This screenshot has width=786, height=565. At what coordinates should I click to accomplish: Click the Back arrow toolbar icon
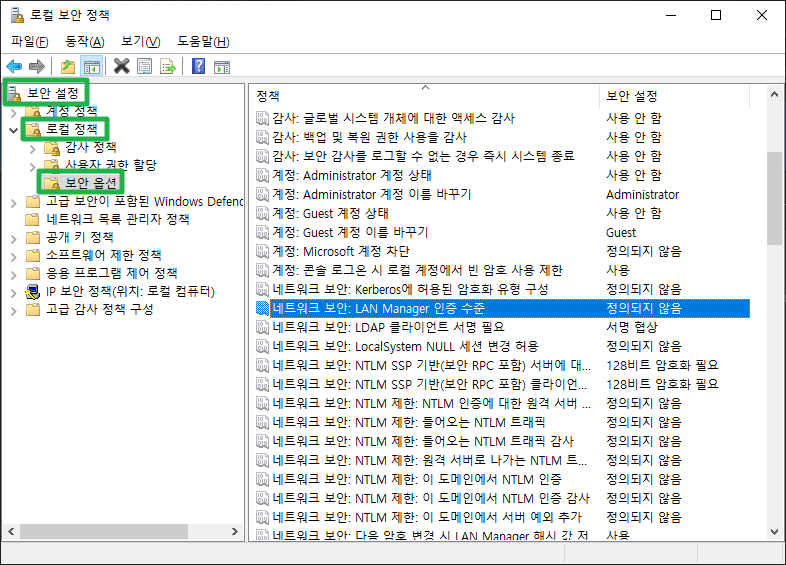[15, 67]
